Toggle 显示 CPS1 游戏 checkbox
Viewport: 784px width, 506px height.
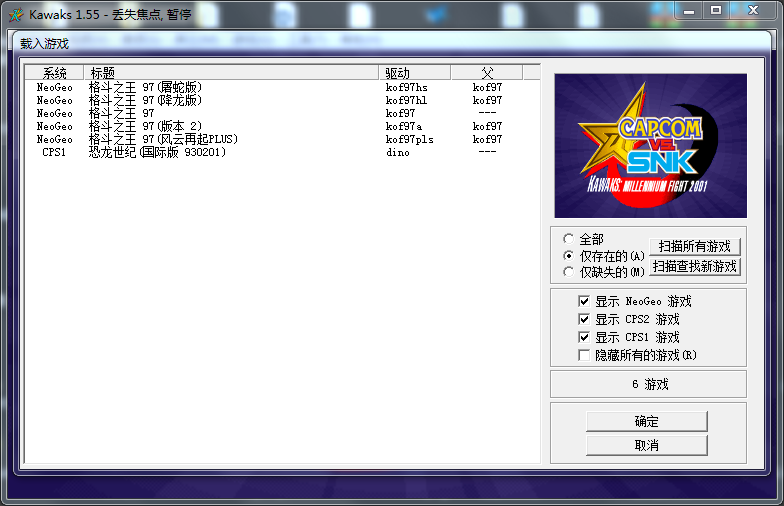click(584, 337)
